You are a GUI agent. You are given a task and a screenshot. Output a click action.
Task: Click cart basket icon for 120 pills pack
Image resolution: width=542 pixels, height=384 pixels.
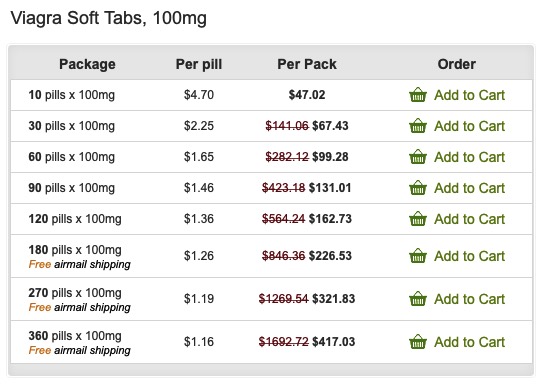418,219
